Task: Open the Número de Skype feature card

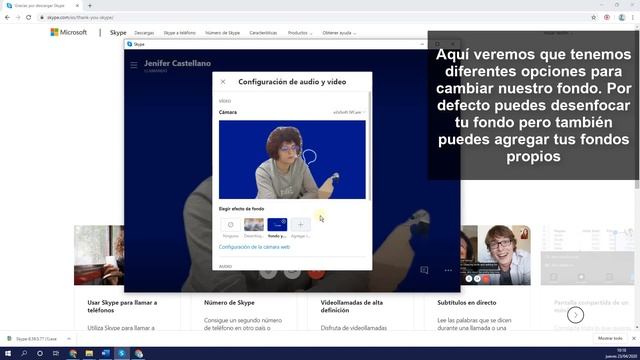Action: coord(229,303)
